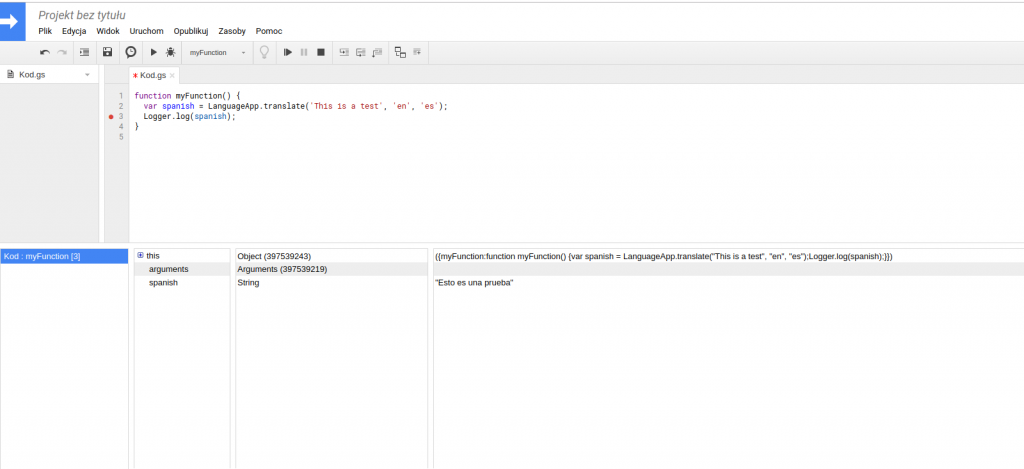Step over the current line
The height and width of the screenshot is (469, 1024).
(360, 52)
